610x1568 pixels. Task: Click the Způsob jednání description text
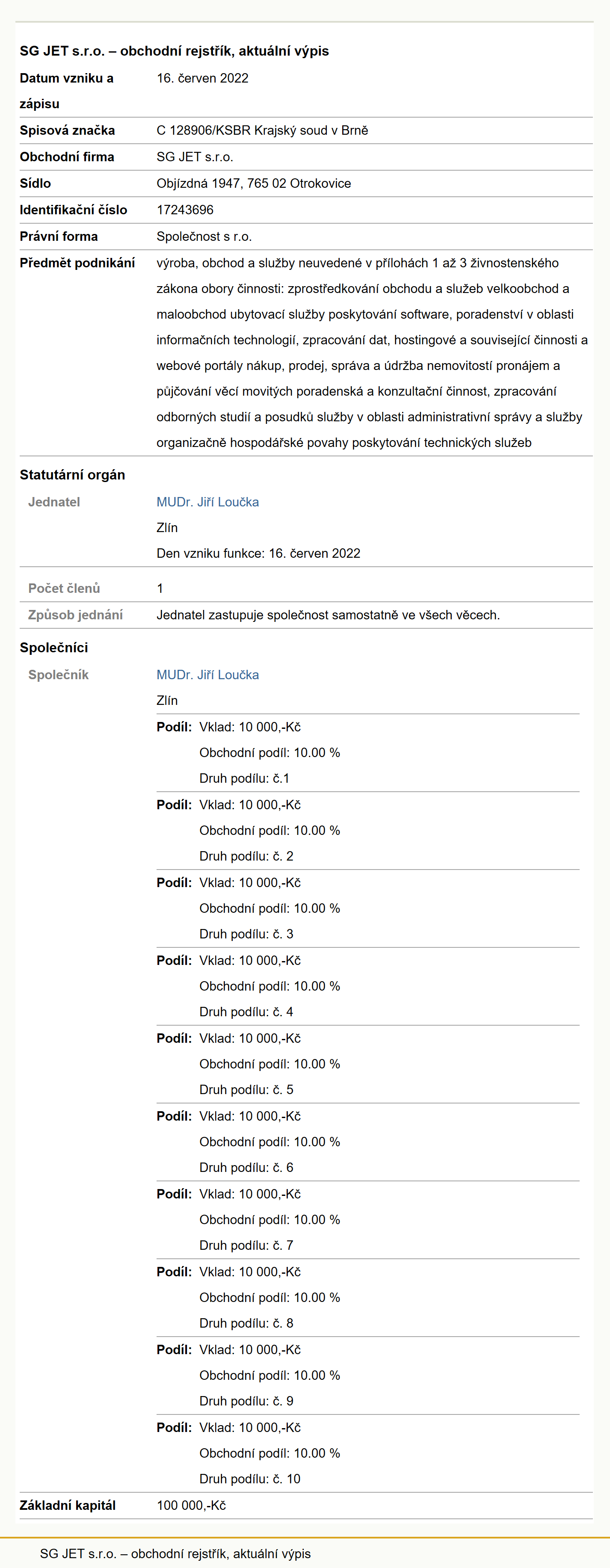(328, 615)
